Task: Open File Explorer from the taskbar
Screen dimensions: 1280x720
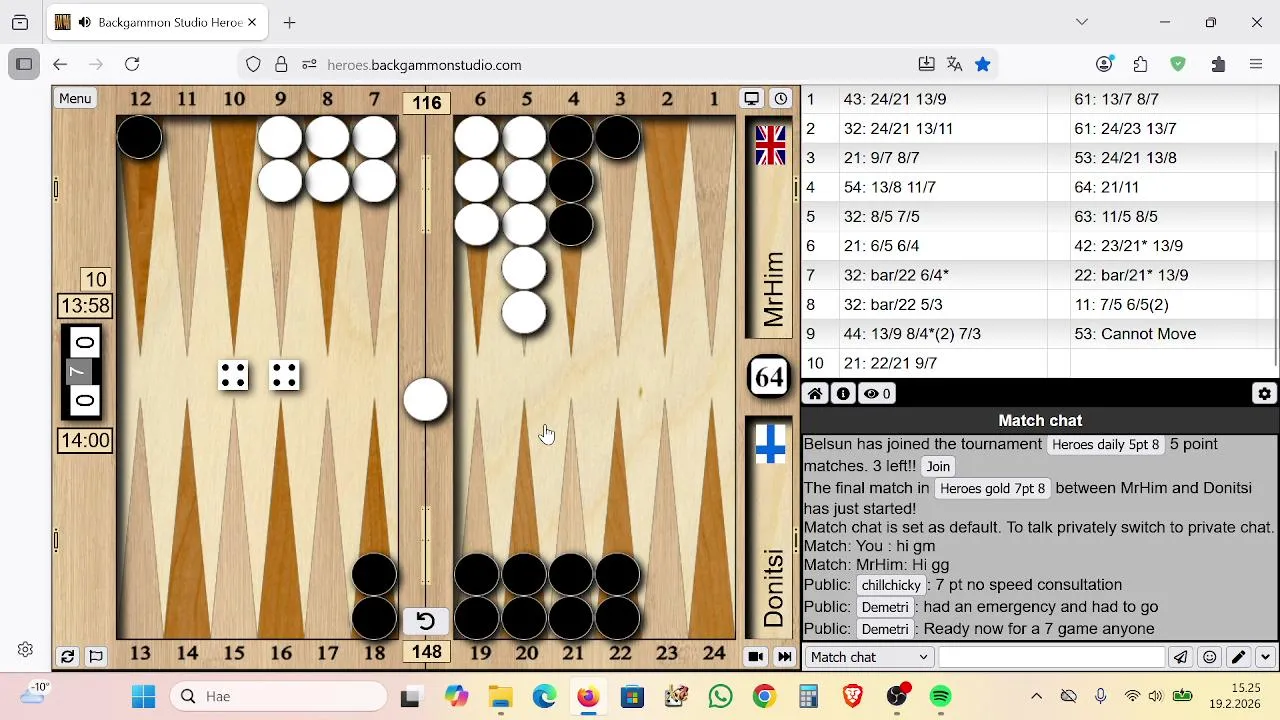Action: coord(500,696)
